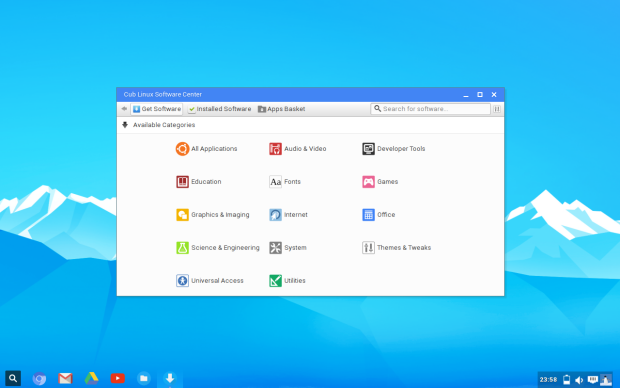
Task: Open the All Applications category icon
Action: point(182,149)
